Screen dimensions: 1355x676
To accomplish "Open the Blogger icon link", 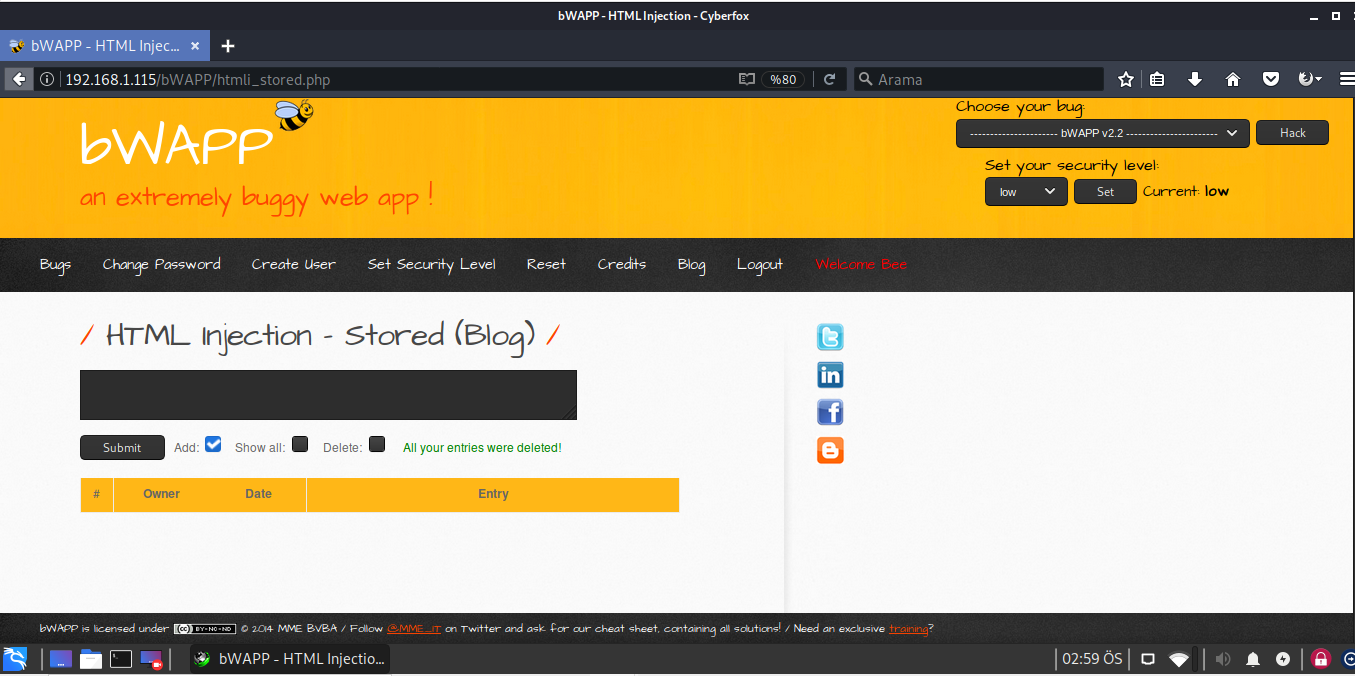I will tap(830, 450).
